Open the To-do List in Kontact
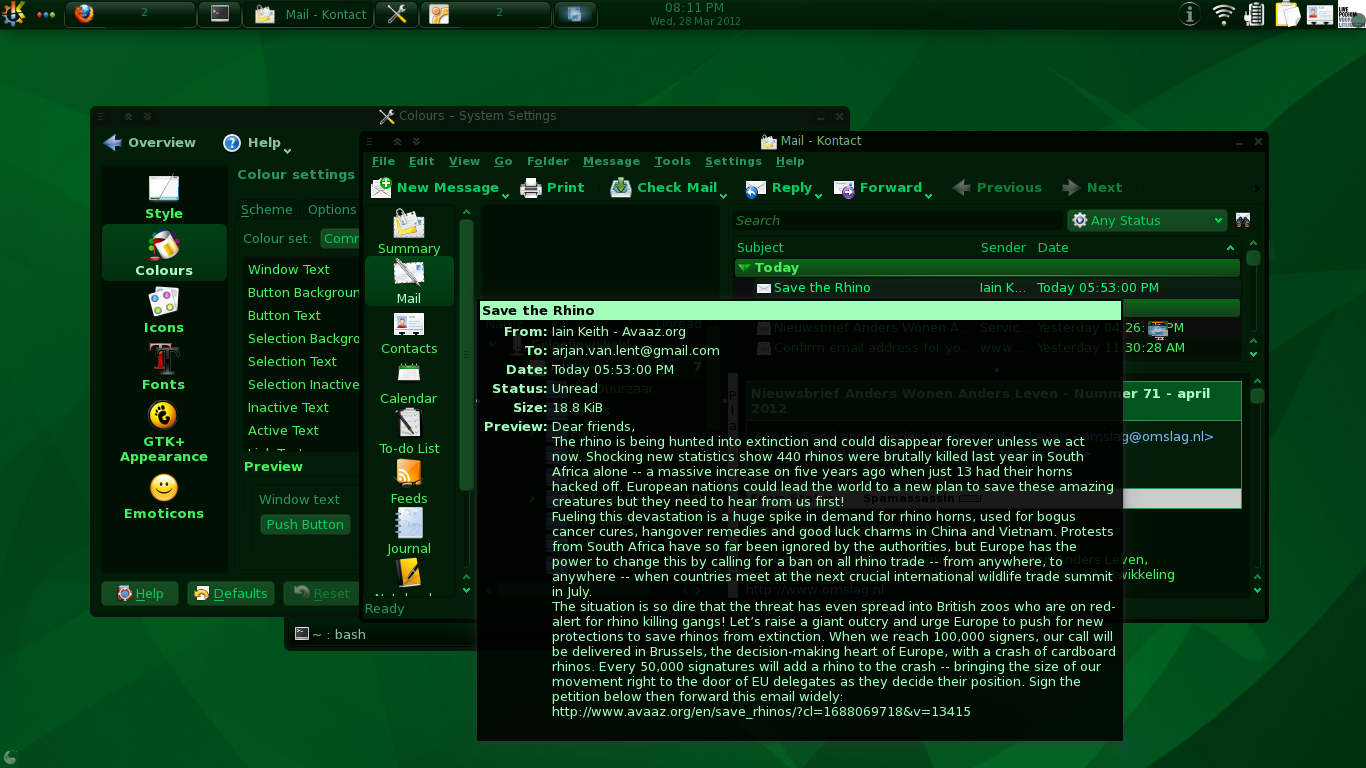 [409, 432]
